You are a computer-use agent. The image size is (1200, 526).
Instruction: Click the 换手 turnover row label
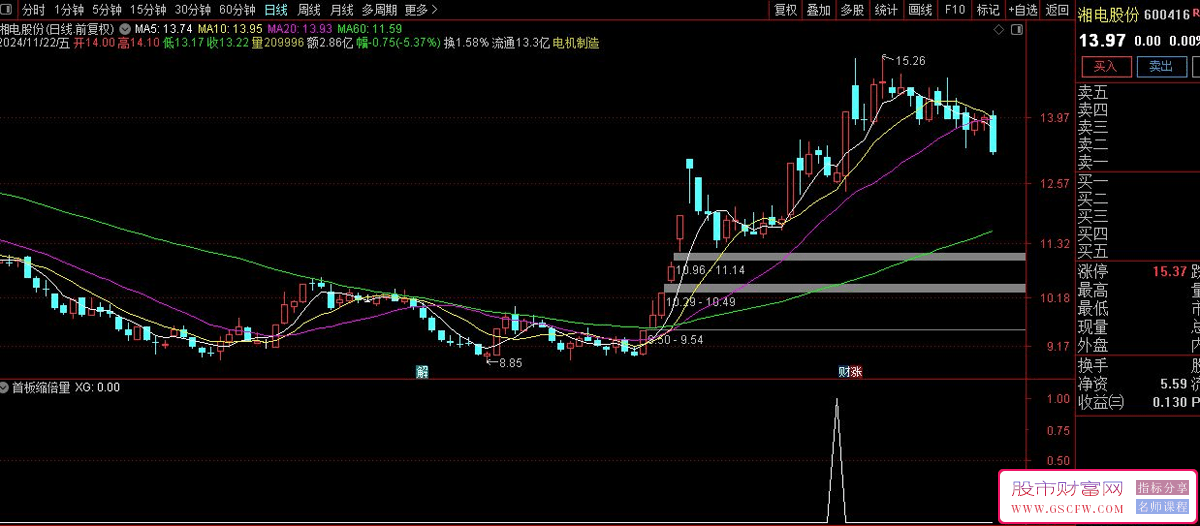1093,364
